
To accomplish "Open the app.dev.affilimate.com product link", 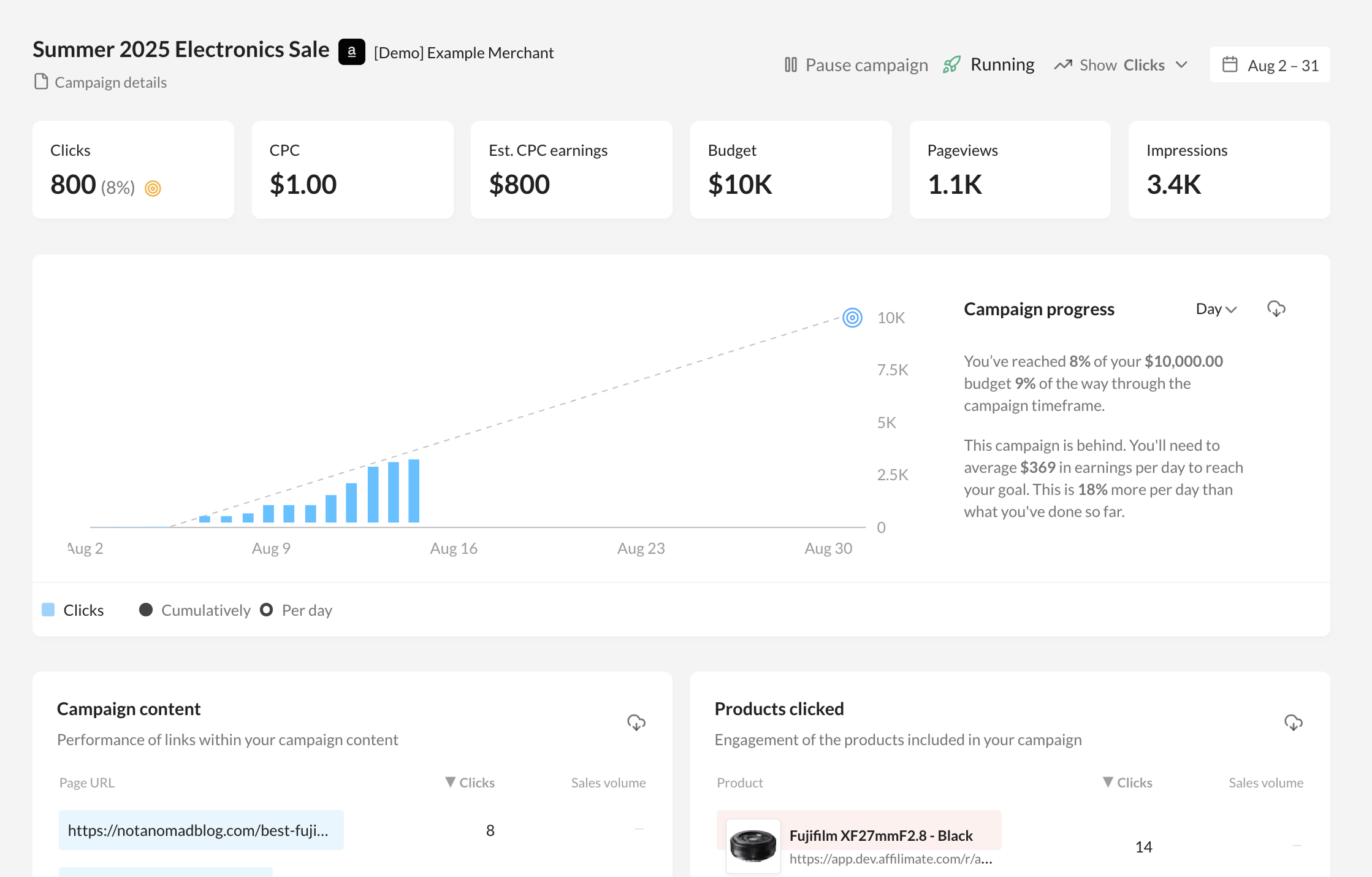I will 891,859.
